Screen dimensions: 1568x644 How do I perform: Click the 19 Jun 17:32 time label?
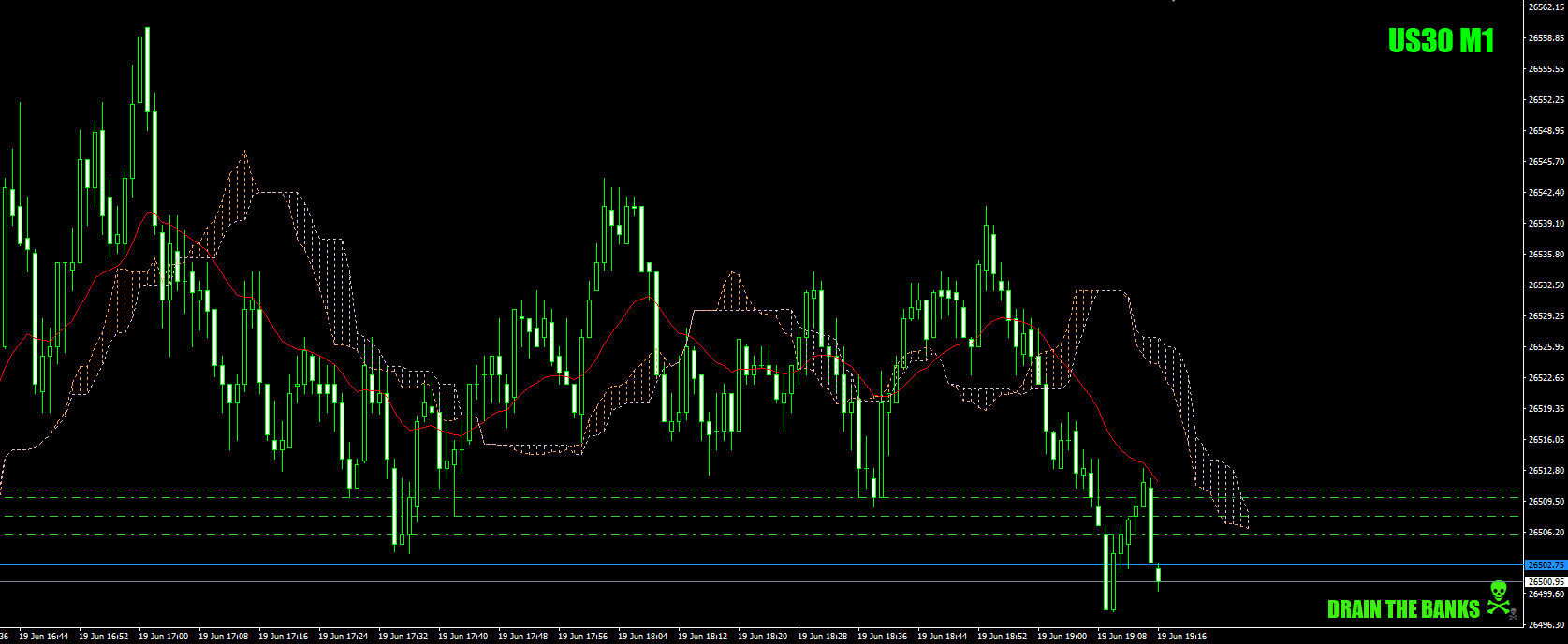pyautogui.click(x=403, y=637)
